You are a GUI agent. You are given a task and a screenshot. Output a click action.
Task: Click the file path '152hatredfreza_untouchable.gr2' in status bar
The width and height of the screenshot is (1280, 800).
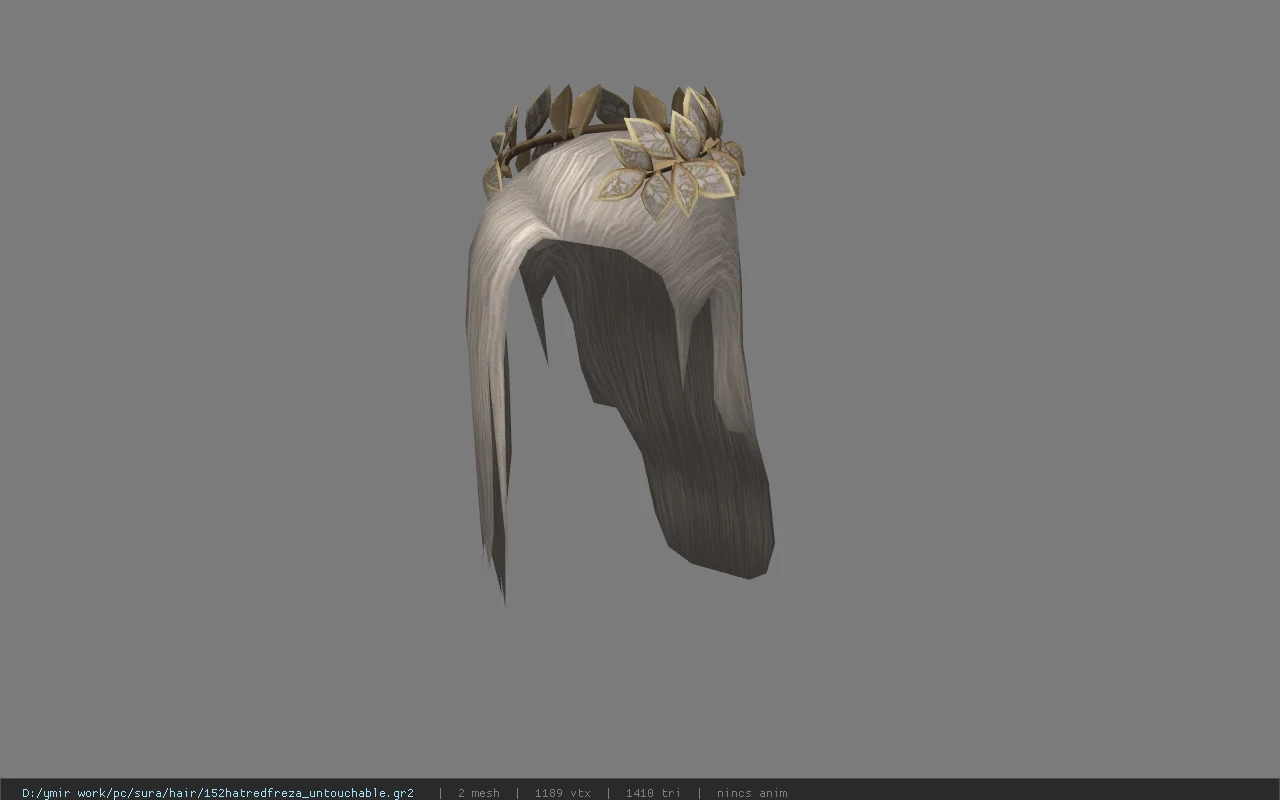tap(218, 793)
